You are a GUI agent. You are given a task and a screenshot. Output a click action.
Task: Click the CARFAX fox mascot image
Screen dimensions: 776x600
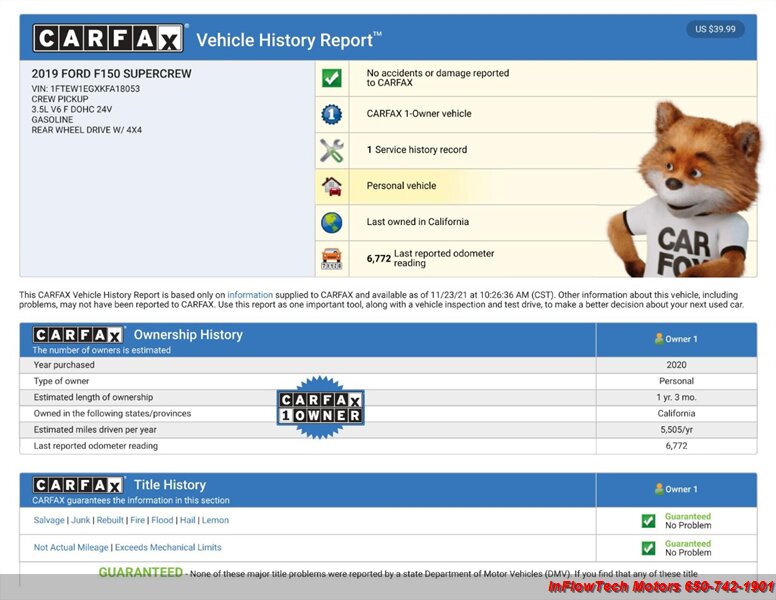pos(690,190)
